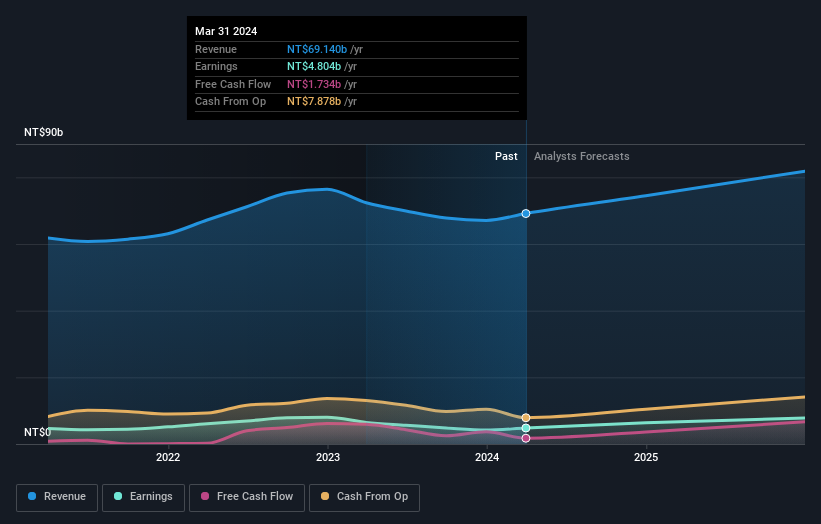The height and width of the screenshot is (524, 821).
Task: Click the NT$69.140b revenue value
Action: [317, 49]
